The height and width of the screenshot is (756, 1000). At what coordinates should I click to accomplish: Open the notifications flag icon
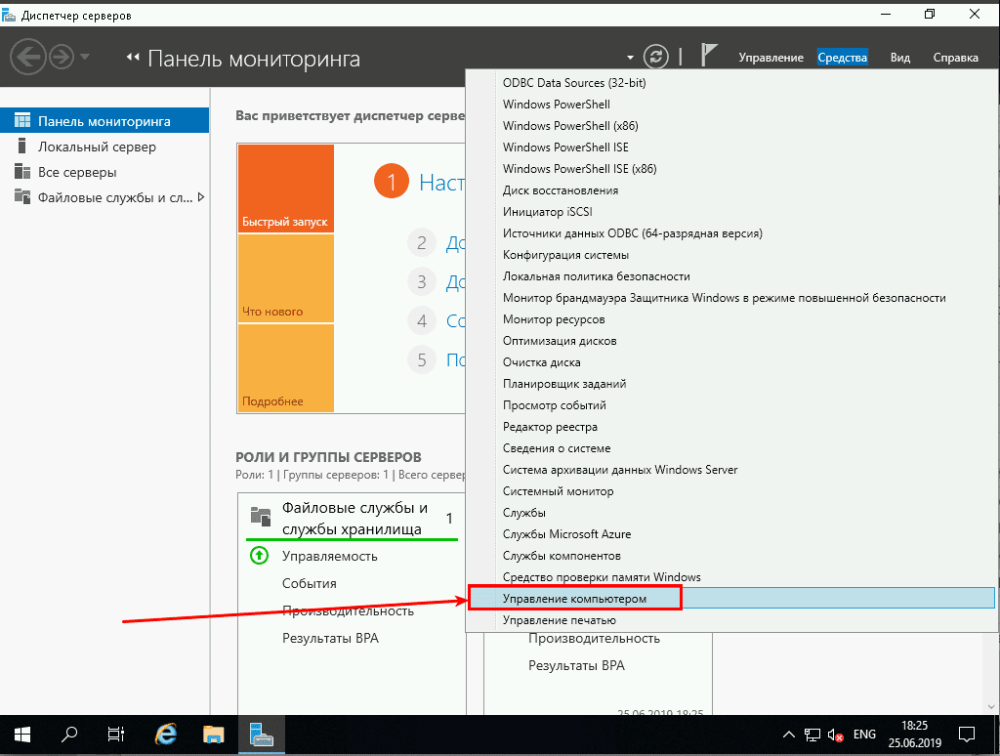click(x=710, y=57)
